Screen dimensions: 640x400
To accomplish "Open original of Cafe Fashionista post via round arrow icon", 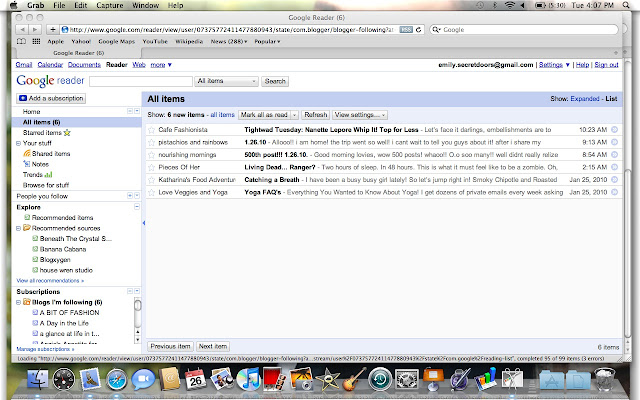I will (x=614, y=130).
